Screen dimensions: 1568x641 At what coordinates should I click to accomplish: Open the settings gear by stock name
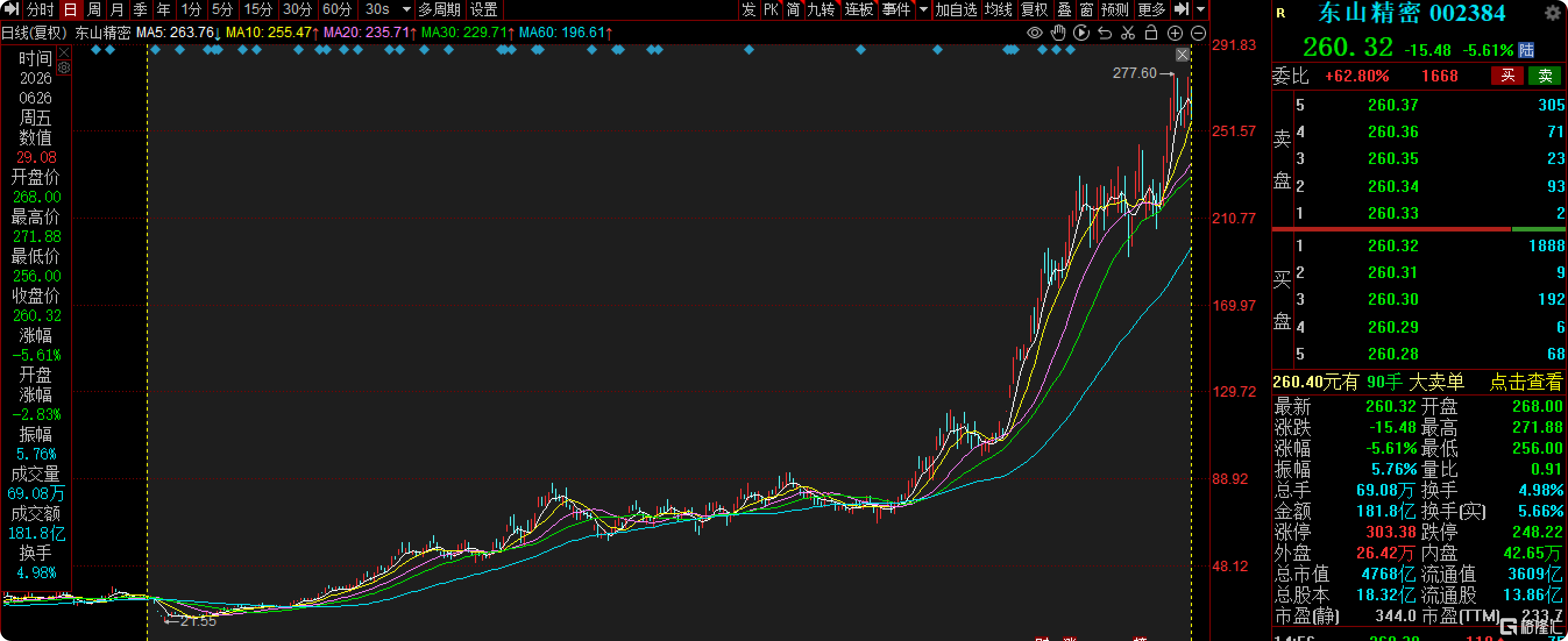click(1553, 13)
